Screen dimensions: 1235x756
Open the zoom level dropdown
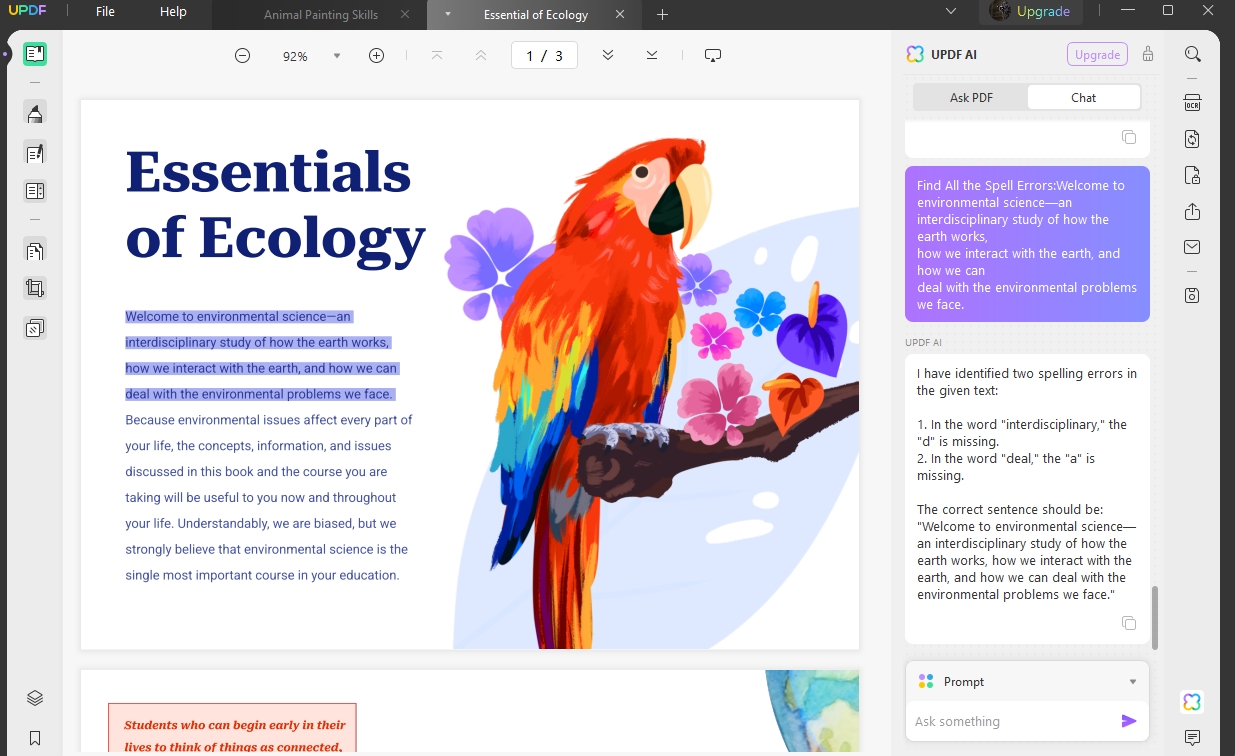337,55
